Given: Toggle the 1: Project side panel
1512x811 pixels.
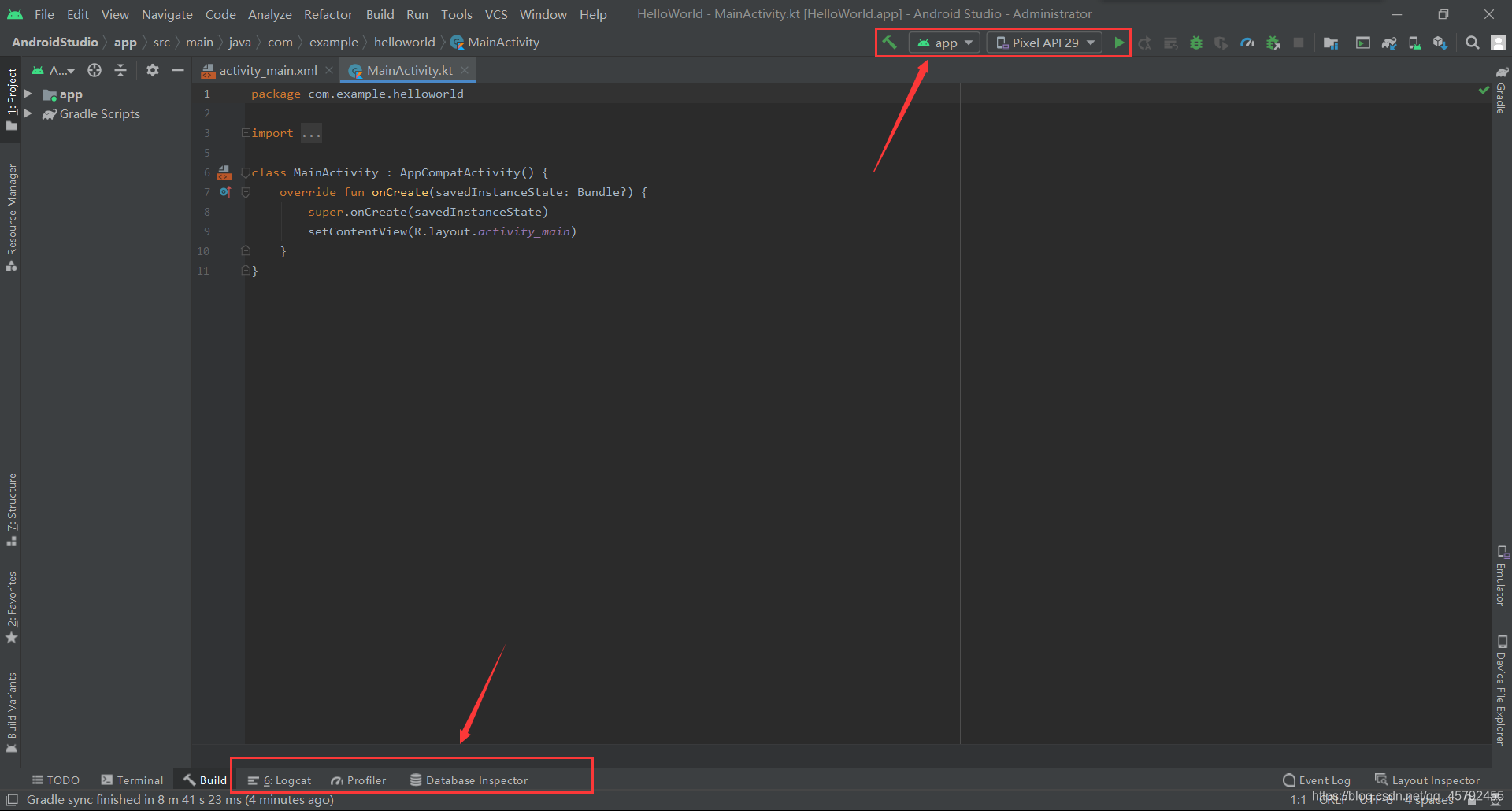Looking at the screenshot, I should click(11, 98).
